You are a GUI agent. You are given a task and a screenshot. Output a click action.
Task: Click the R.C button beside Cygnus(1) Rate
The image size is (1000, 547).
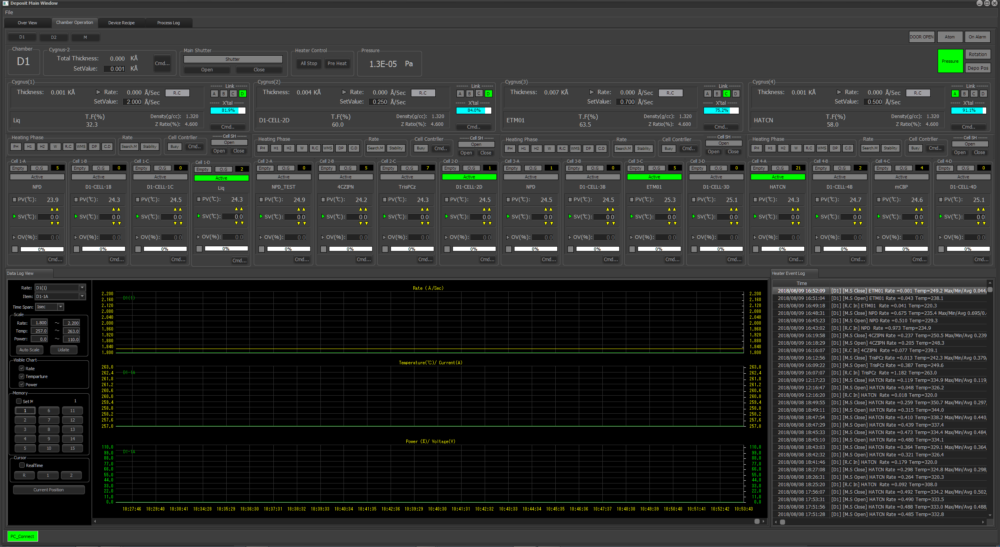click(x=177, y=93)
